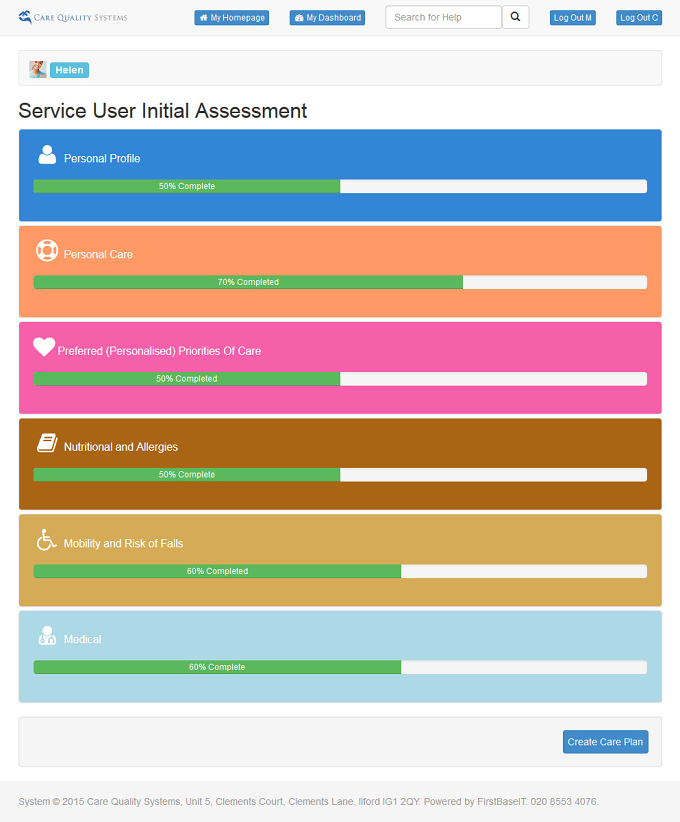Image resolution: width=680 pixels, height=822 pixels.
Task: Click the Personal Care 70% progress bar
Action: pyautogui.click(x=340, y=282)
